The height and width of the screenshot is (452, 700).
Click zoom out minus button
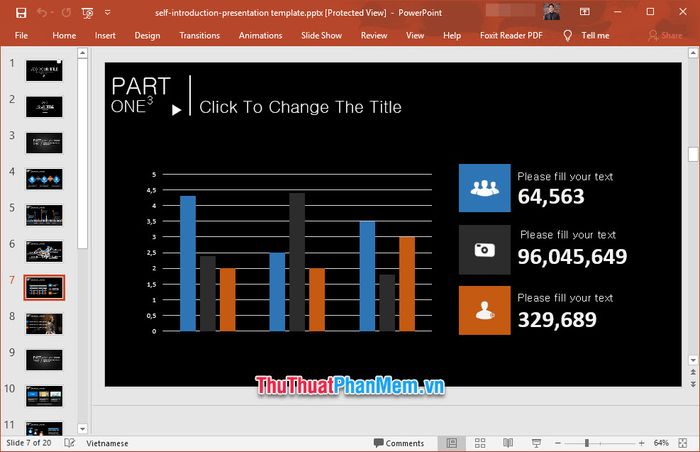(558, 443)
